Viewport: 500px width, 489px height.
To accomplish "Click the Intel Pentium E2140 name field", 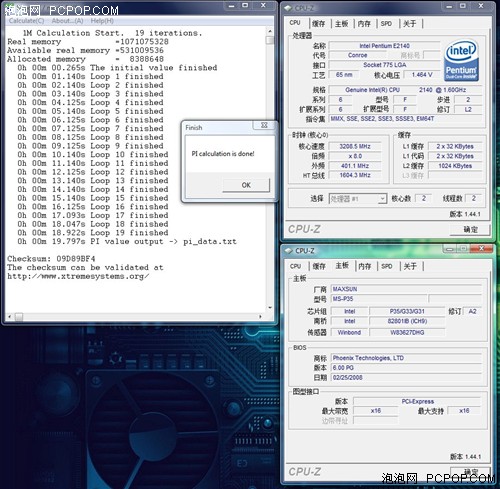I will point(384,46).
